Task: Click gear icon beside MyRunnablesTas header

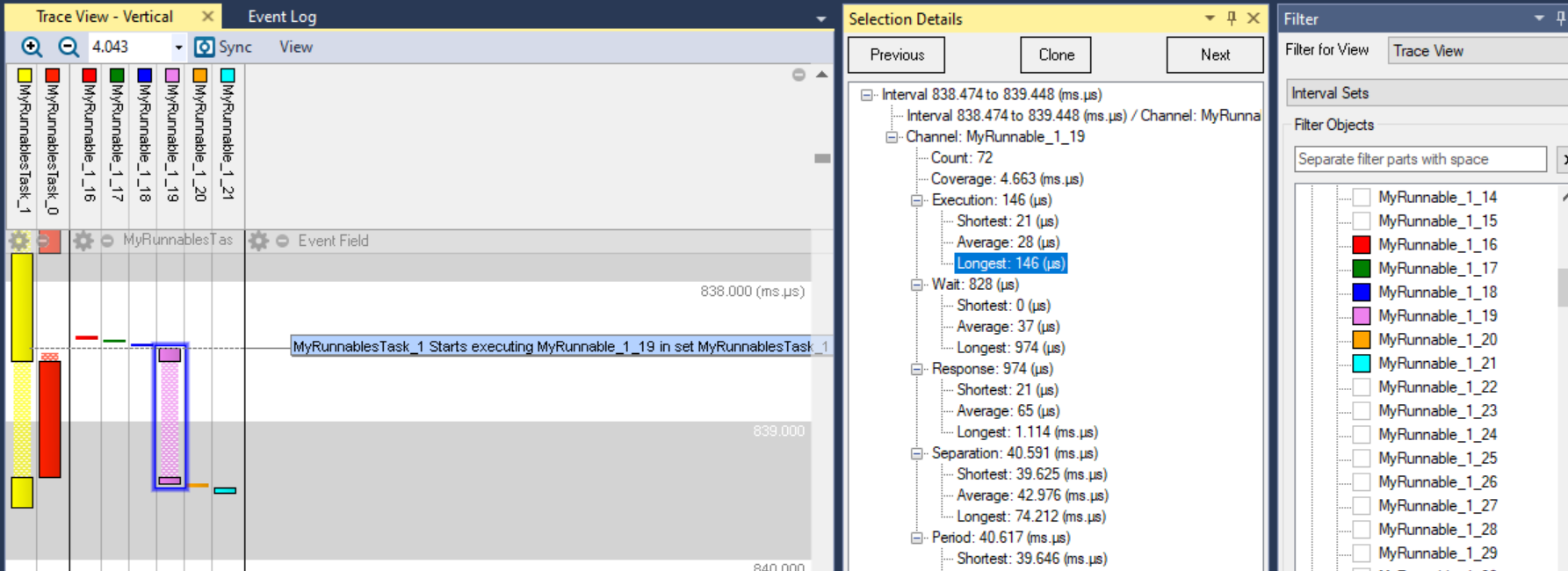Action: (x=83, y=241)
